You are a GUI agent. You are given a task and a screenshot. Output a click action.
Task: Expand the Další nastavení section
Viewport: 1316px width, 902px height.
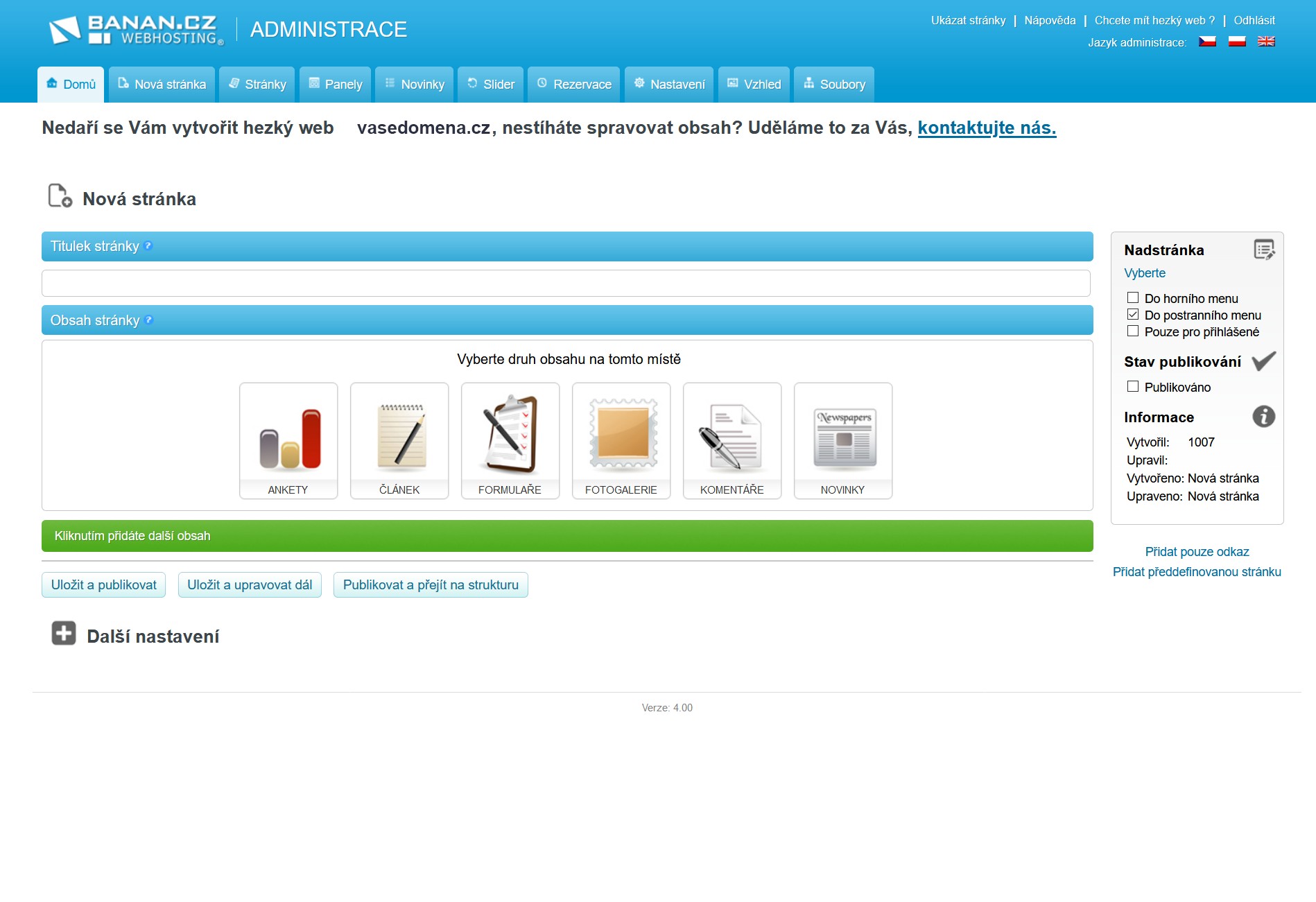pyautogui.click(x=64, y=634)
